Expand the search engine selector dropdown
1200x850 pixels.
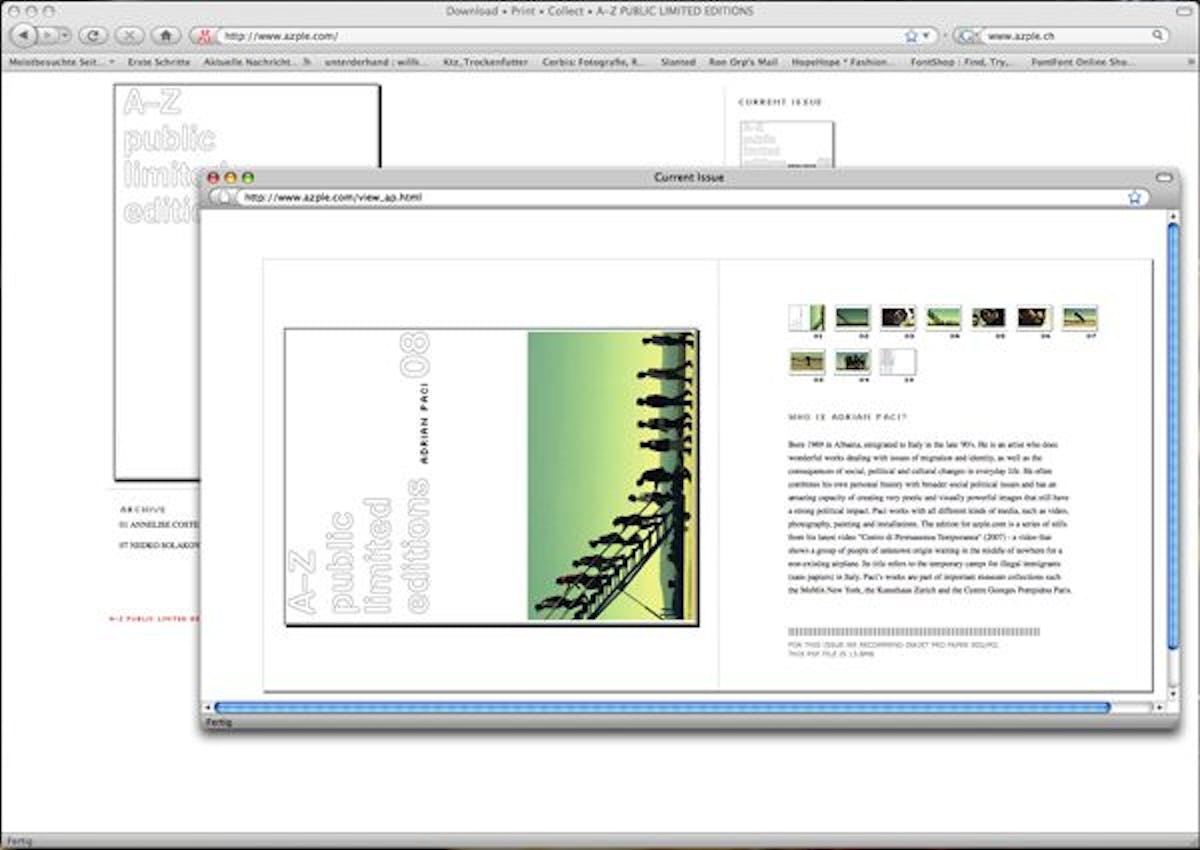click(x=967, y=35)
